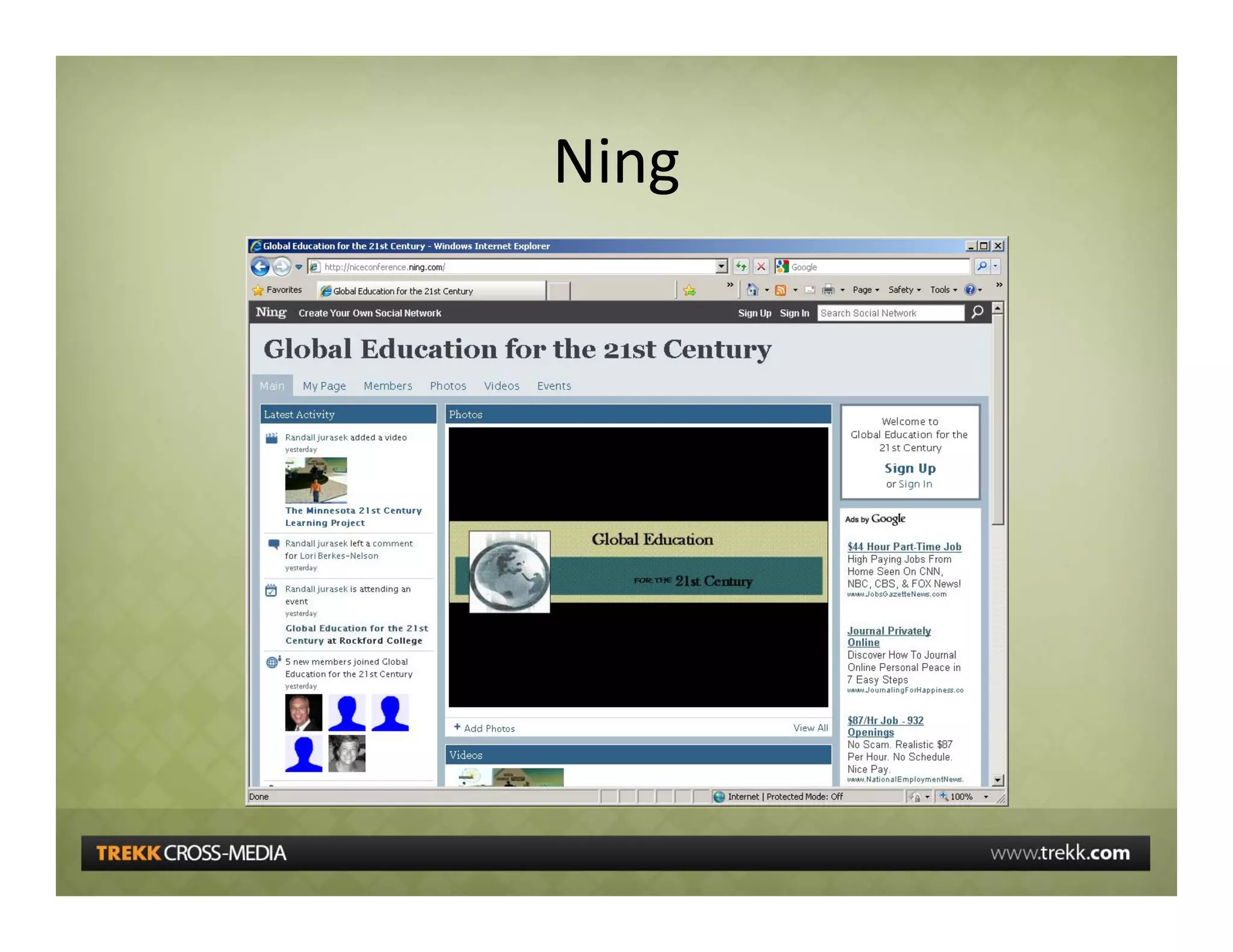The width and height of the screenshot is (1233, 952).
Task: Click the Stop loading X icon
Action: [761, 266]
